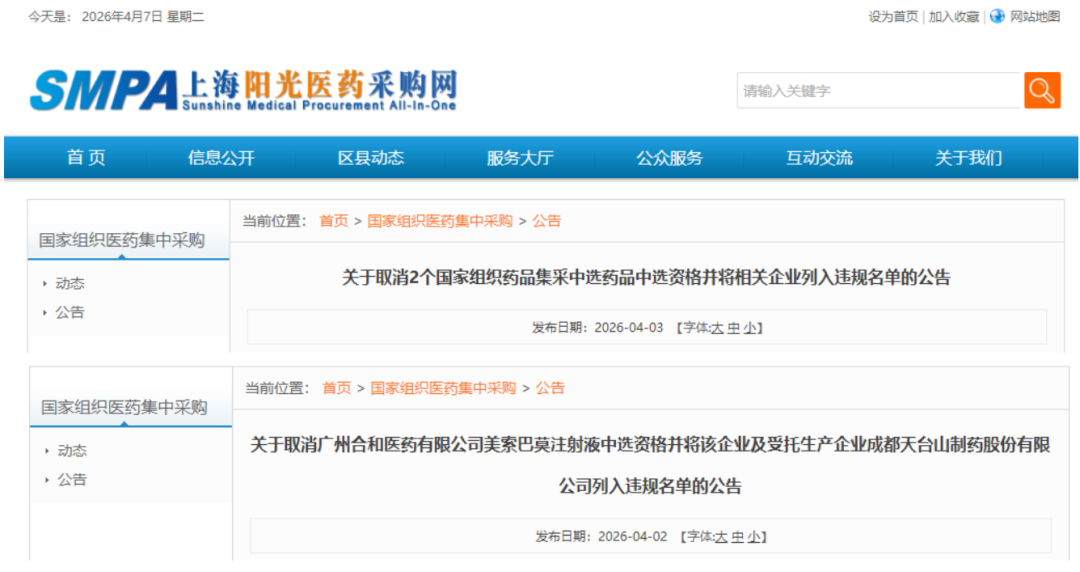Image resolution: width=1080 pixels, height=572 pixels.
Task: Open the 关于我们 page
Action: coord(968,158)
